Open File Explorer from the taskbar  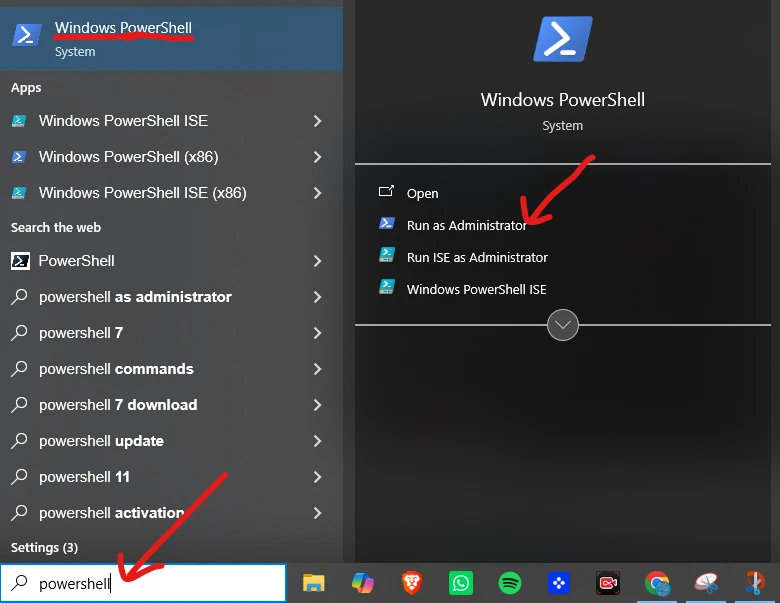pos(313,583)
